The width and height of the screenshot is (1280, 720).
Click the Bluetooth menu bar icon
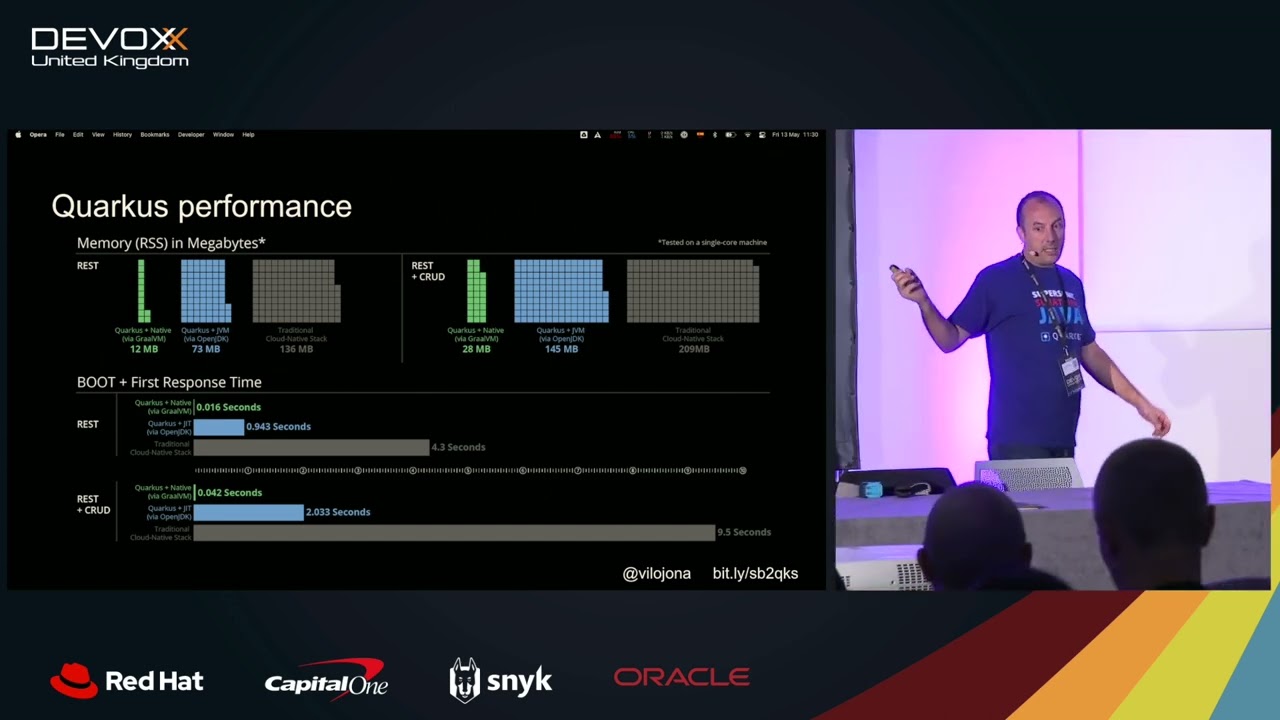715,135
